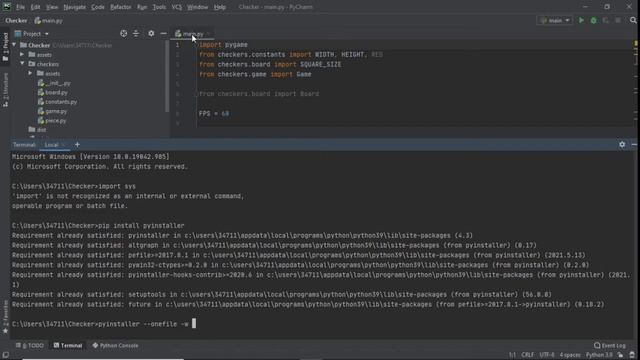Screen dimensions: 640x360
Task: Hide the Terminal panel with minus icon
Action: 634,144
